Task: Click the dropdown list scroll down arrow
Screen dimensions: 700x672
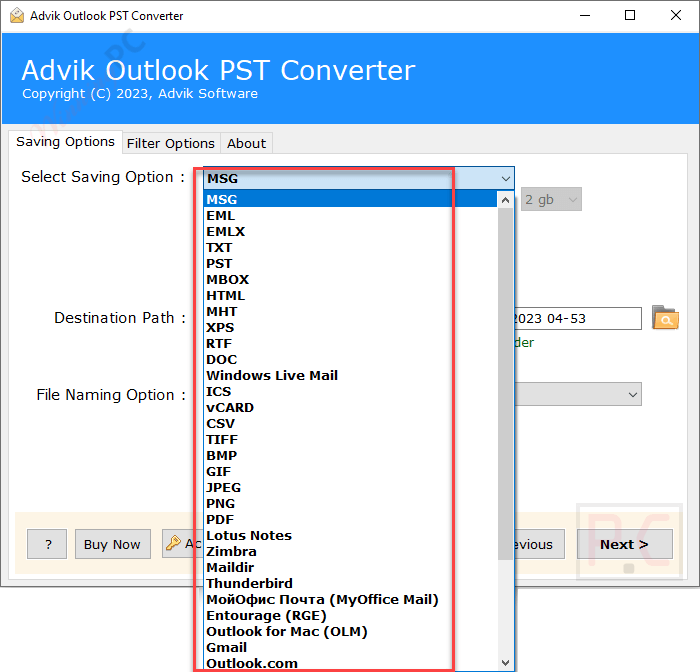Action: tap(505, 663)
